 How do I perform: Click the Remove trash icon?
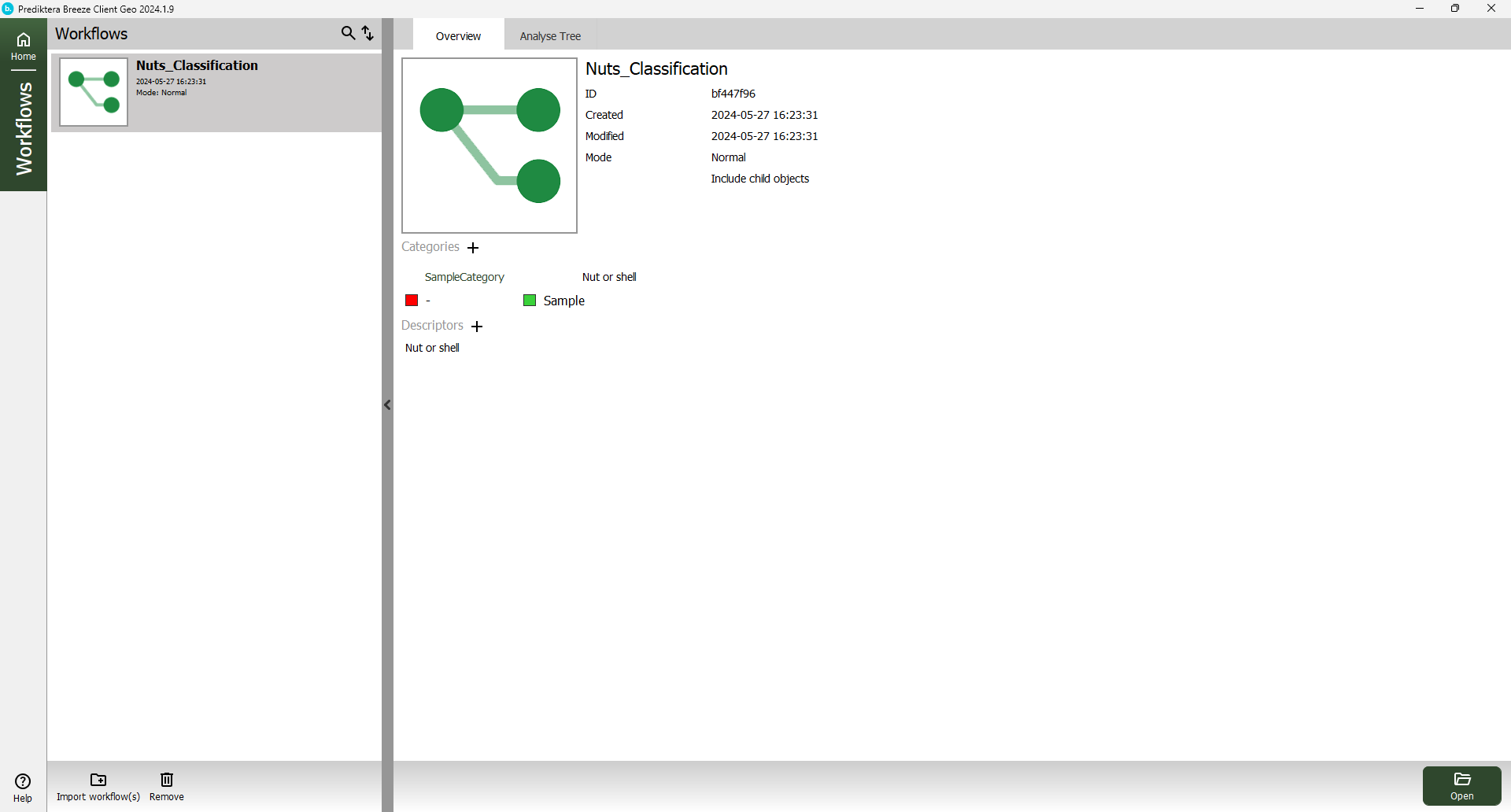[x=167, y=780]
